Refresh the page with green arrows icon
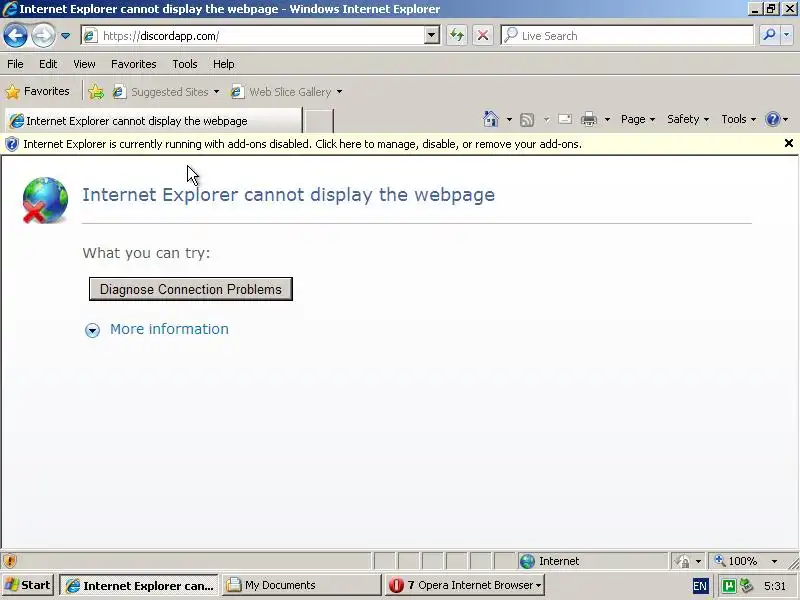The image size is (800, 600). 457,36
